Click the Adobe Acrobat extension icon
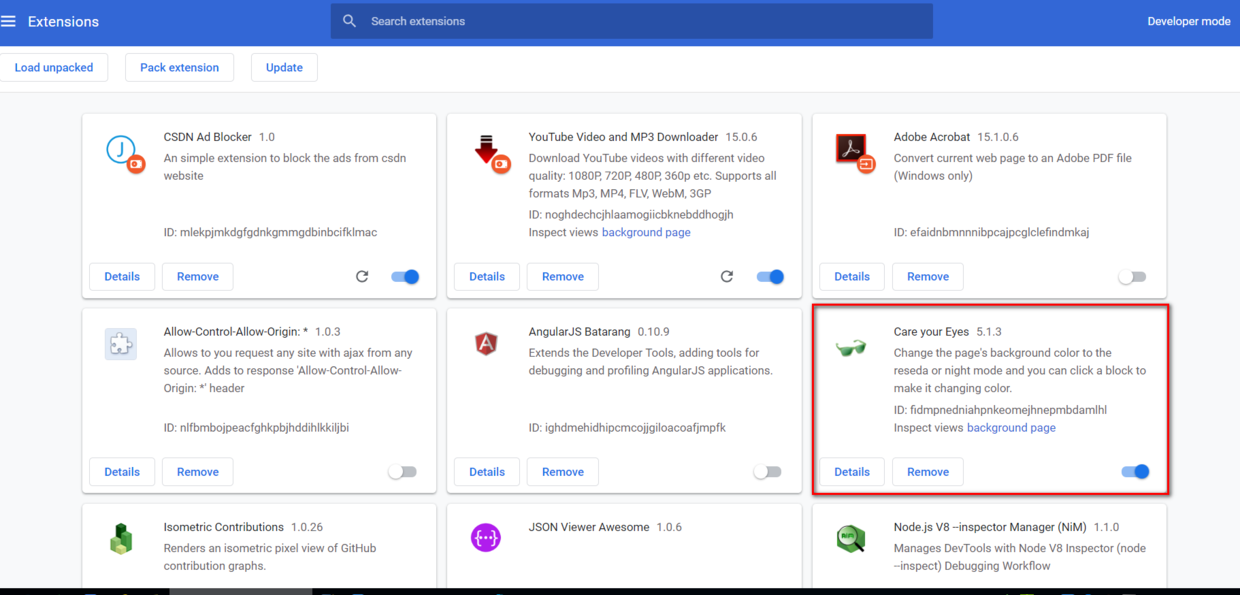The image size is (1240, 595). (x=854, y=152)
